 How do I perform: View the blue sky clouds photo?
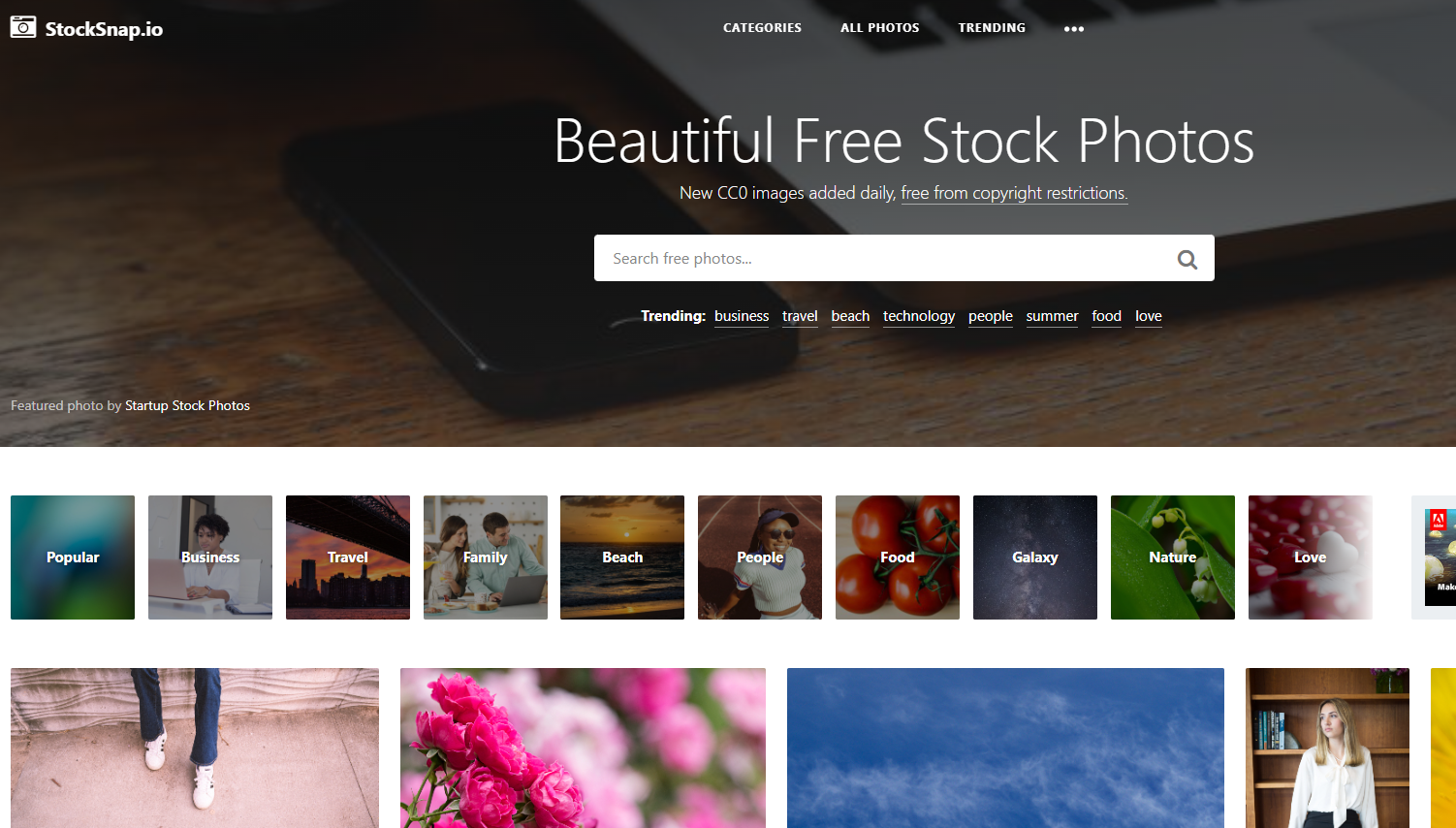(1005, 748)
